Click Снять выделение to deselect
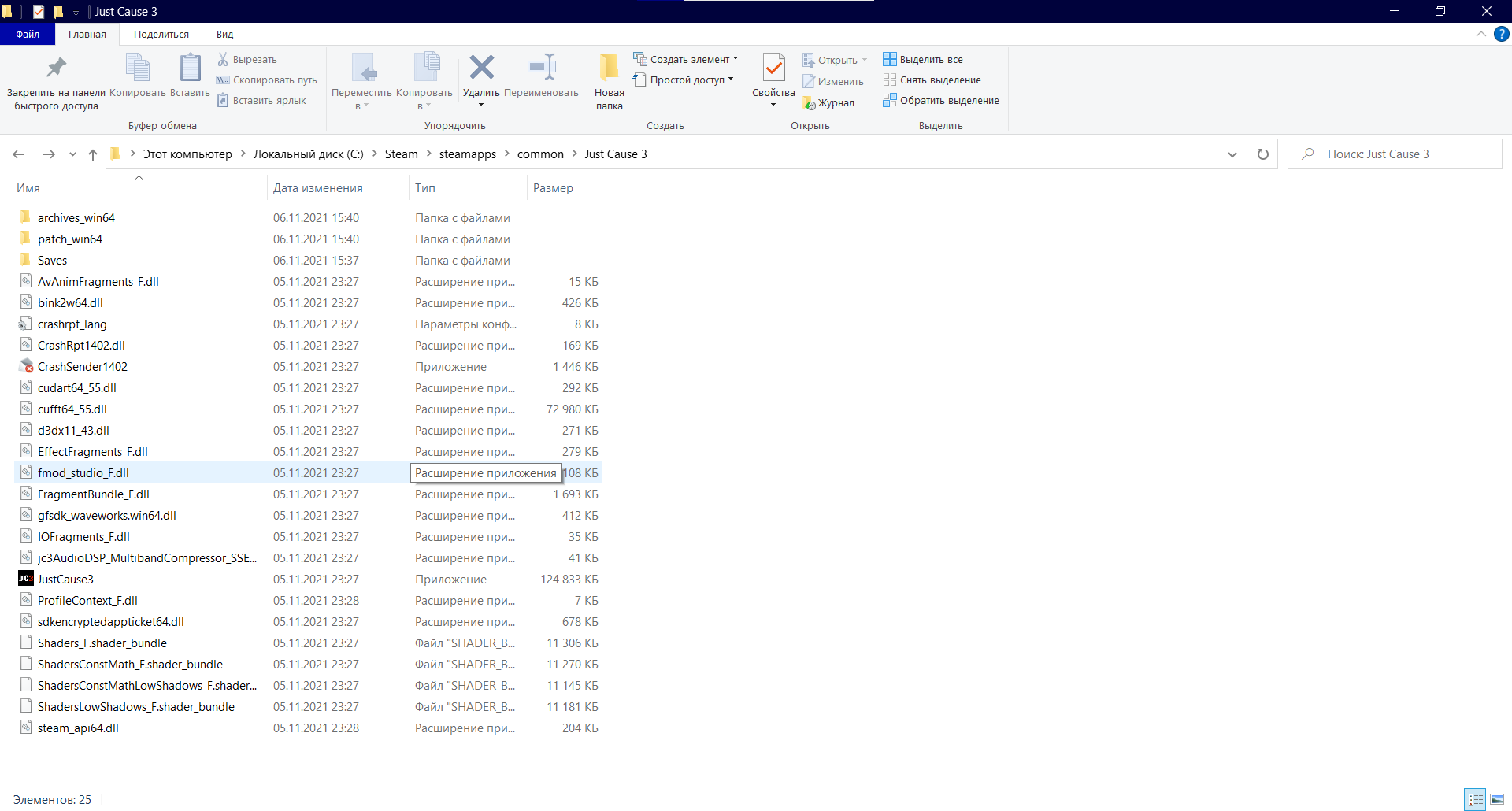 point(932,80)
